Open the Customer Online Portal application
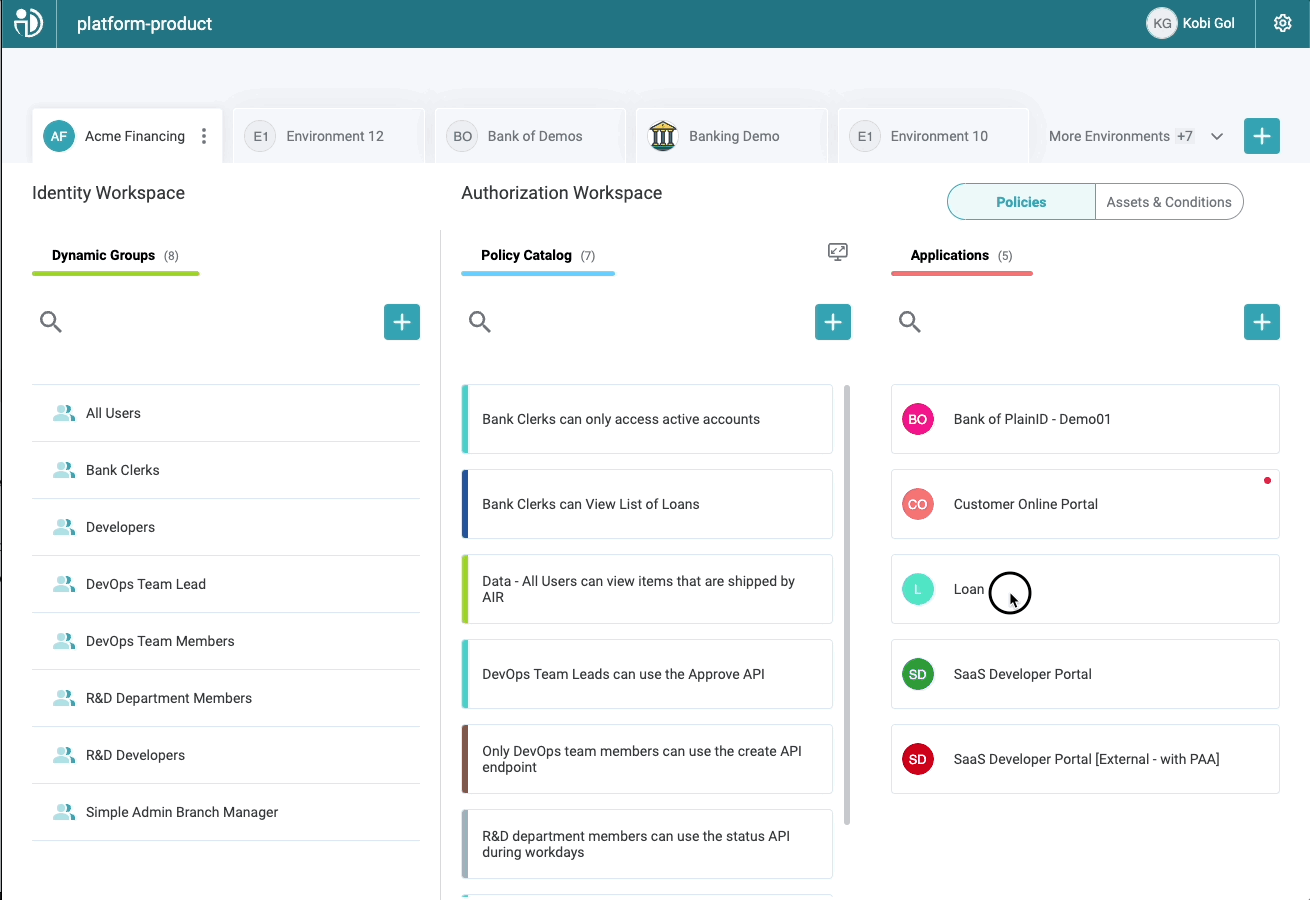The height and width of the screenshot is (900, 1310). (1085, 504)
